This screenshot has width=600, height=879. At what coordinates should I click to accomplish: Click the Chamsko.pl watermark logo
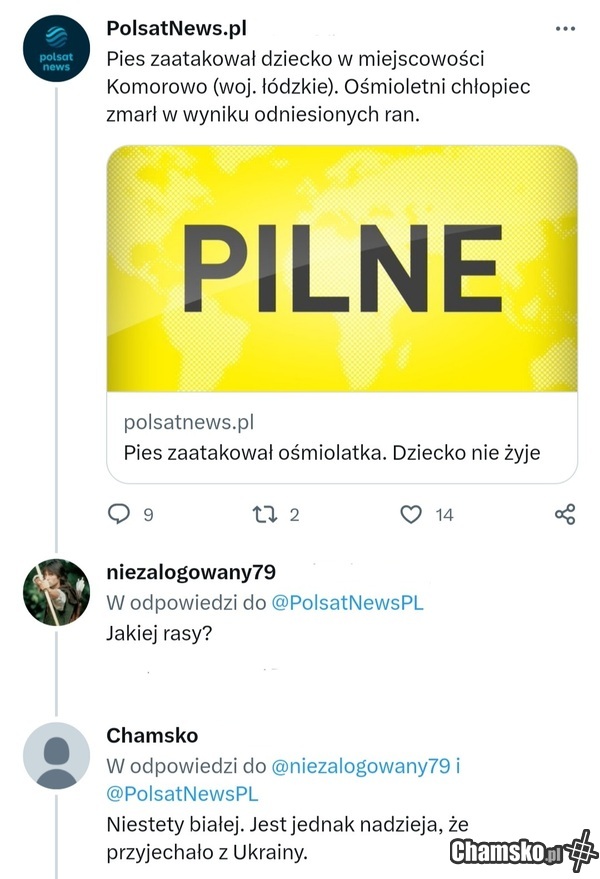pos(523,852)
